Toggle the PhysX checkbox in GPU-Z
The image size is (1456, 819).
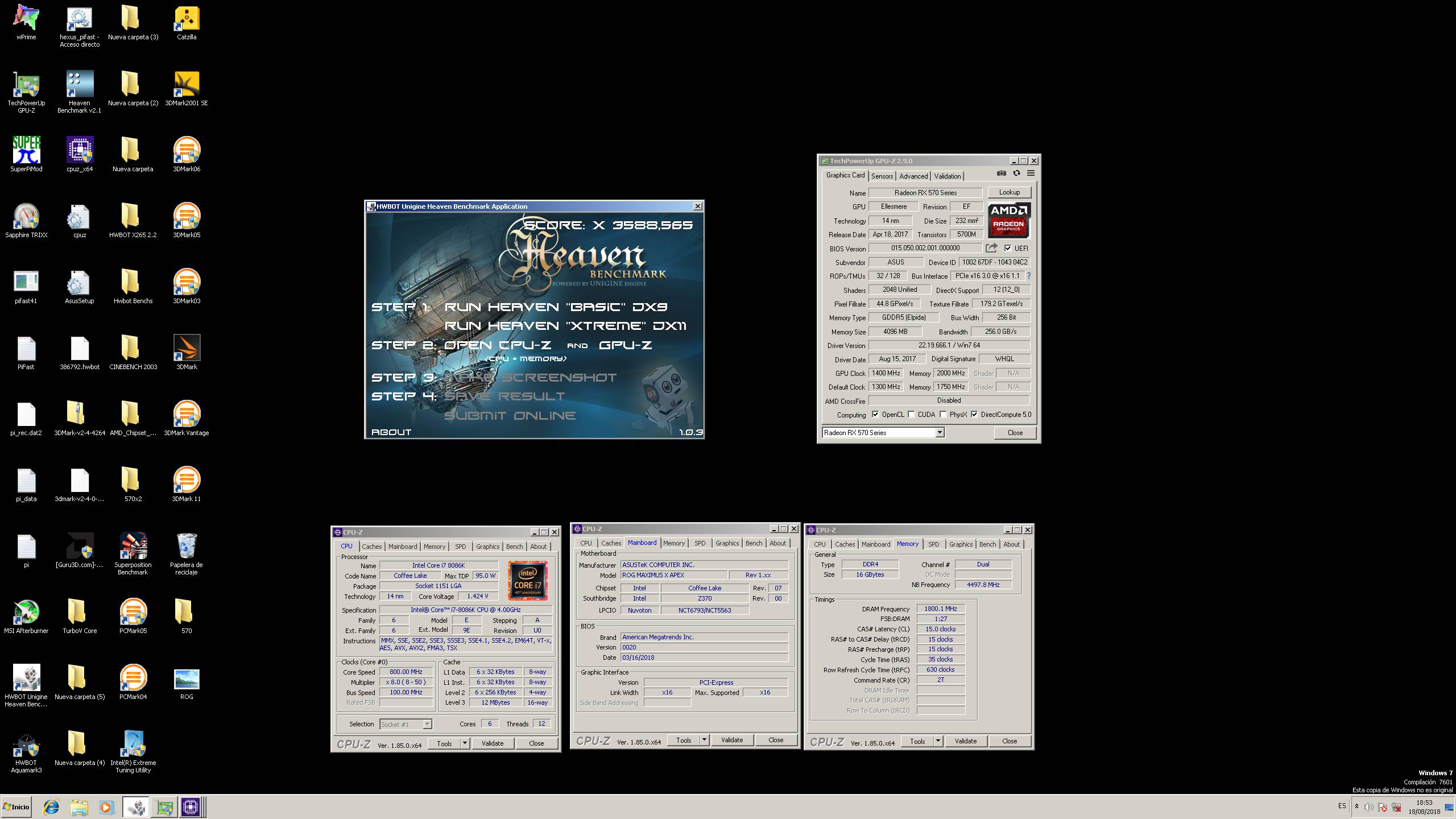(943, 415)
